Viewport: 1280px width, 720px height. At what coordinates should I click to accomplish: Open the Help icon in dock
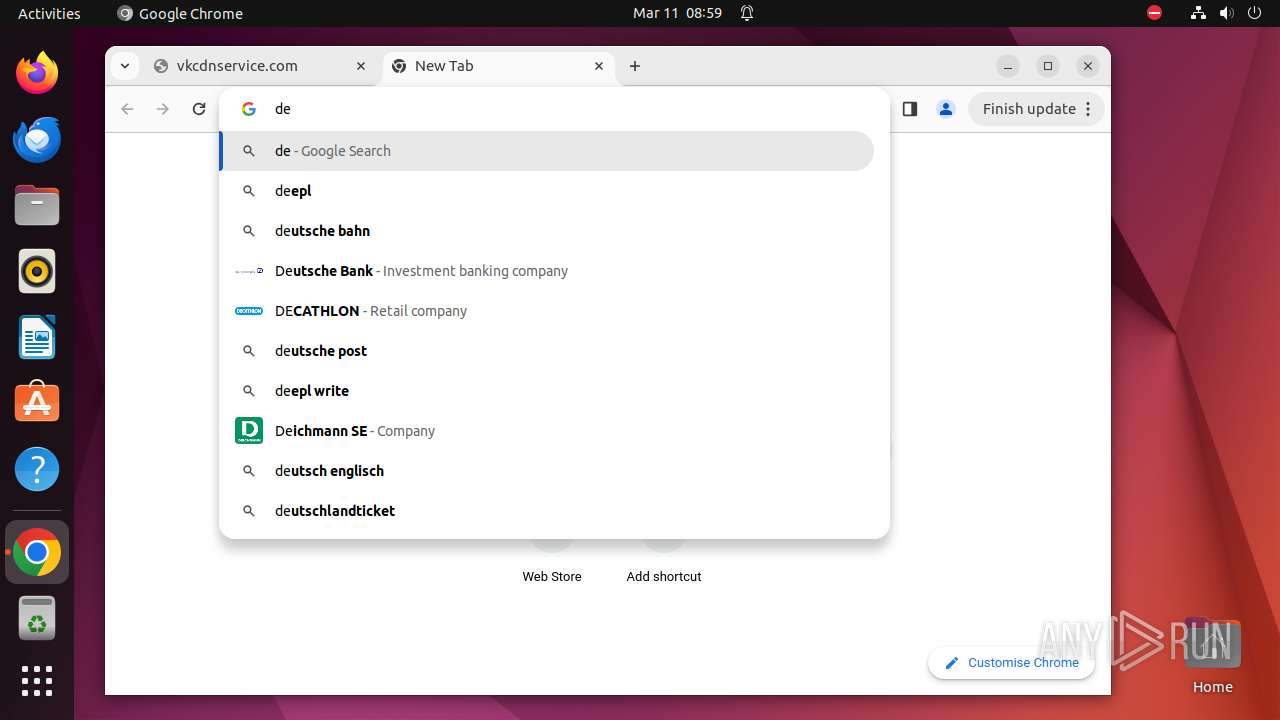(37, 469)
